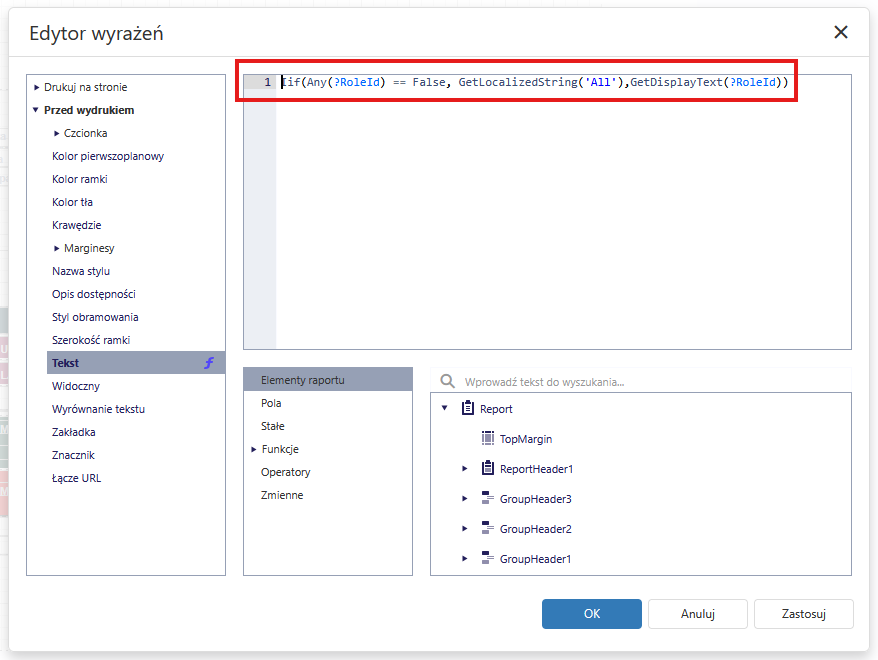The height and width of the screenshot is (660, 878).
Task: Select the Operatory category
Action: (x=285, y=472)
